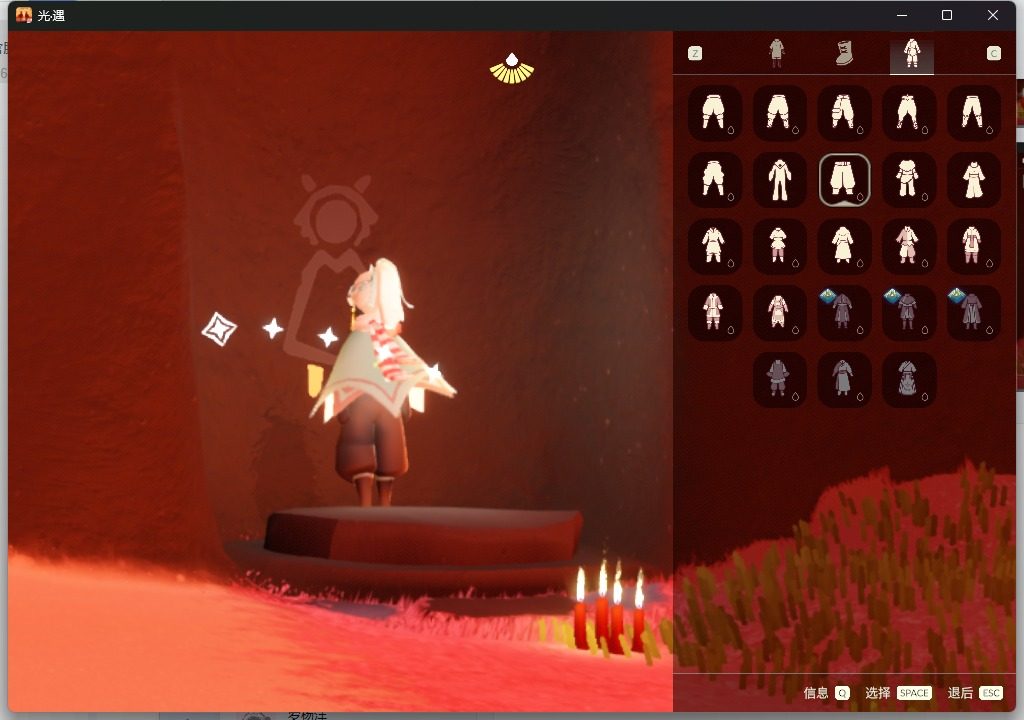The image size is (1024, 720).
Task: Switch to the boot shoes category tab
Action: click(844, 54)
